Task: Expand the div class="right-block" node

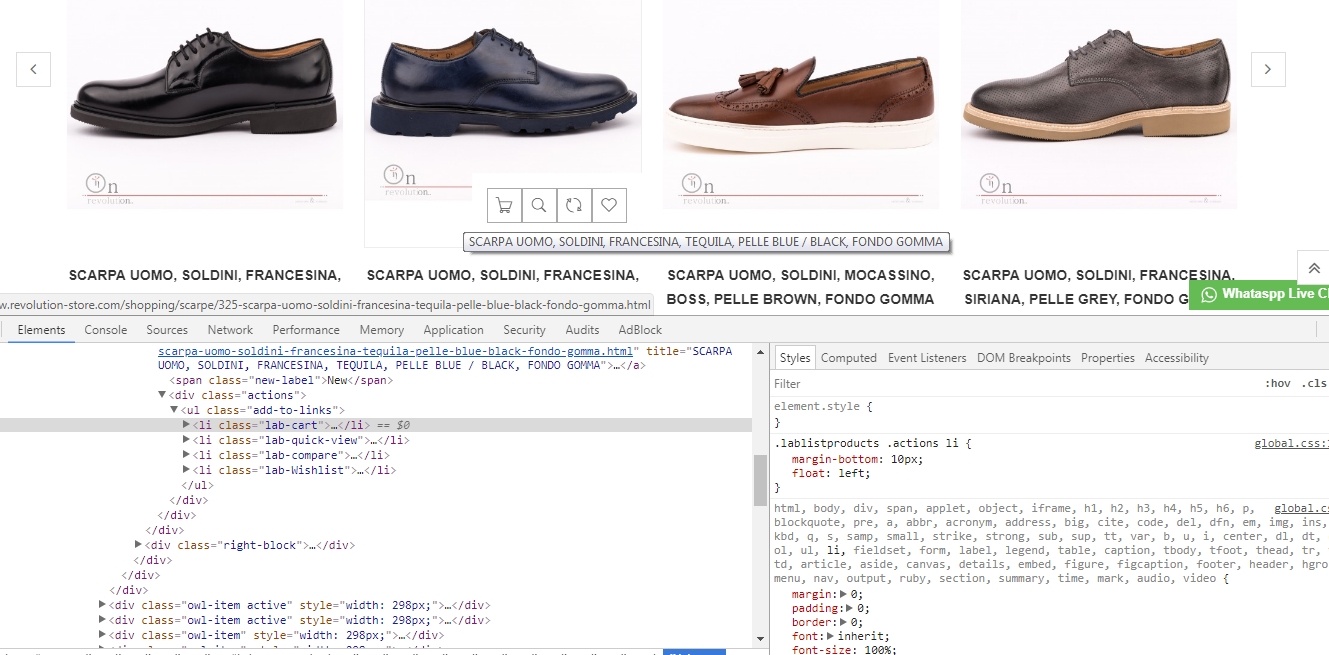Action: point(138,545)
